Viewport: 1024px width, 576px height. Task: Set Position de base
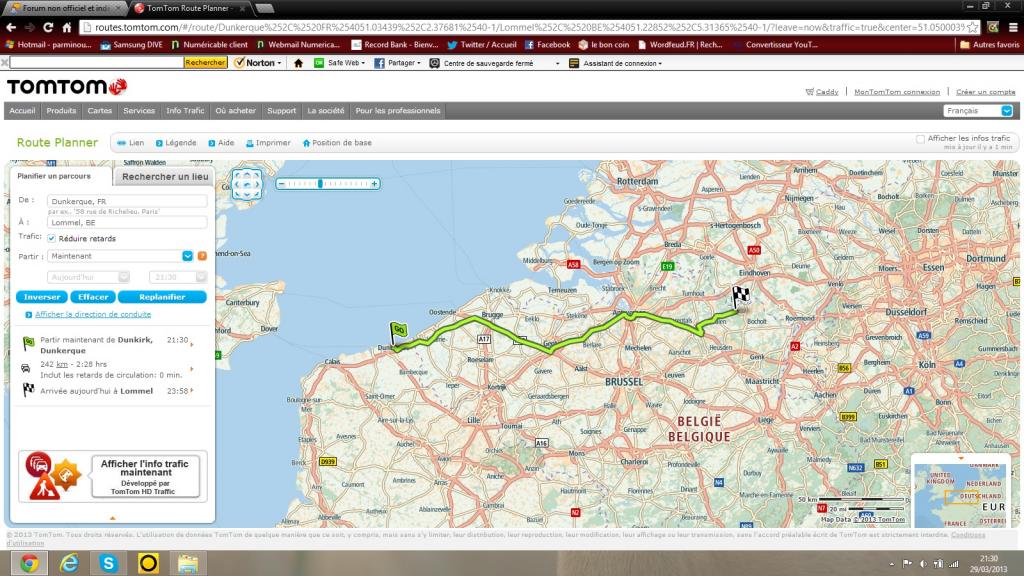(336, 143)
